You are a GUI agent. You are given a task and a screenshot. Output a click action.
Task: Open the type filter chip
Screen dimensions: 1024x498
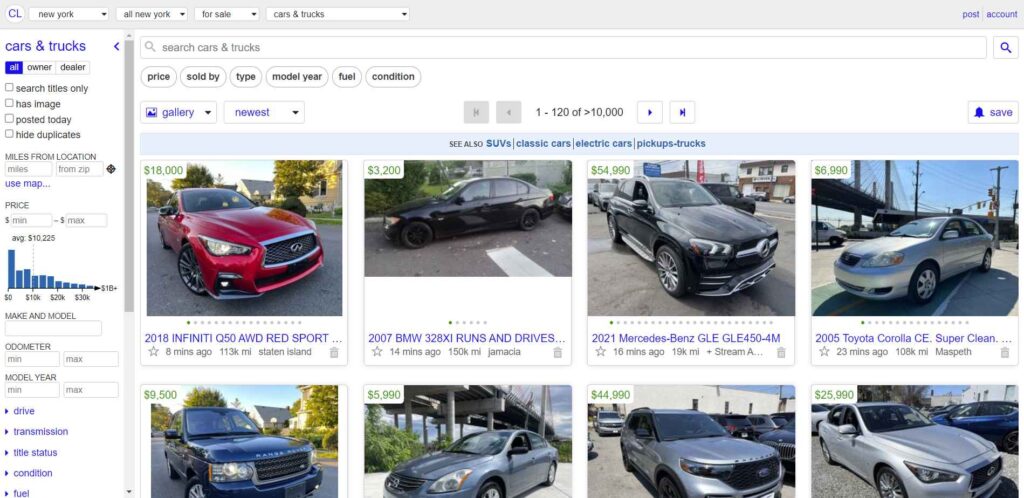point(246,76)
